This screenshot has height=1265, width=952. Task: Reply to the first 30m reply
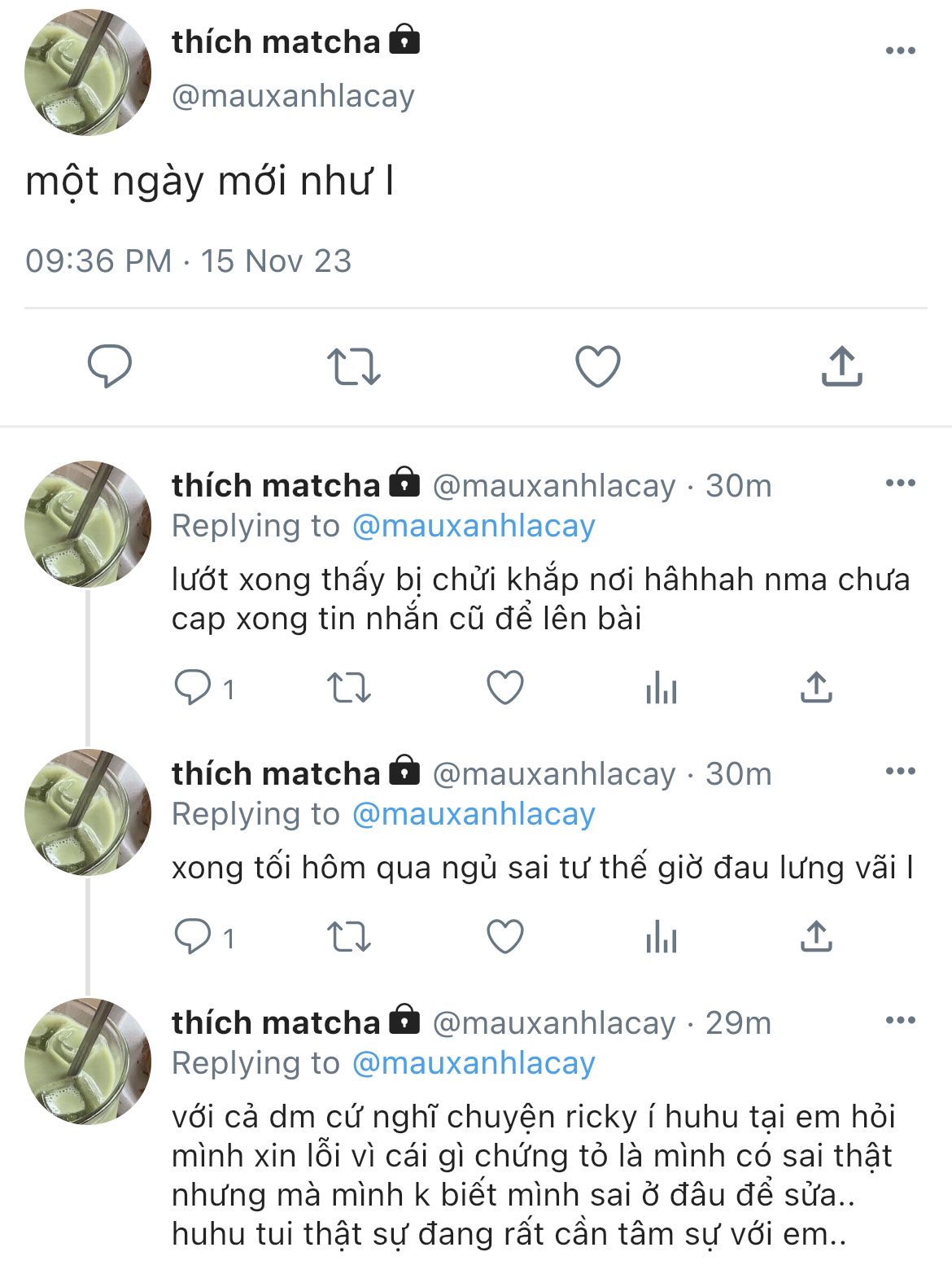[193, 688]
